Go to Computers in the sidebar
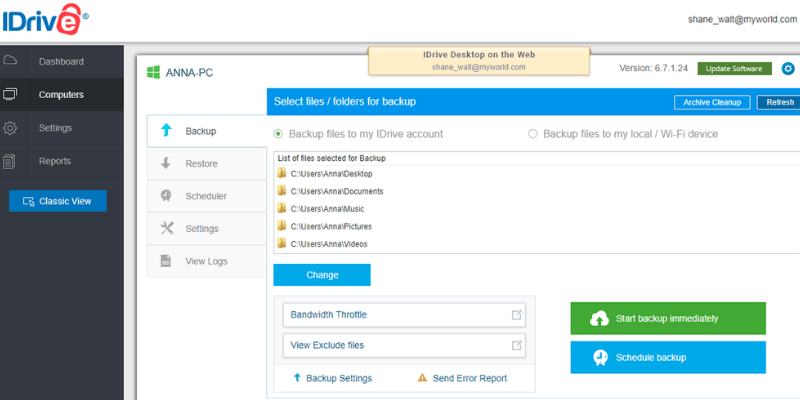The width and height of the screenshot is (800, 400). tap(62, 94)
